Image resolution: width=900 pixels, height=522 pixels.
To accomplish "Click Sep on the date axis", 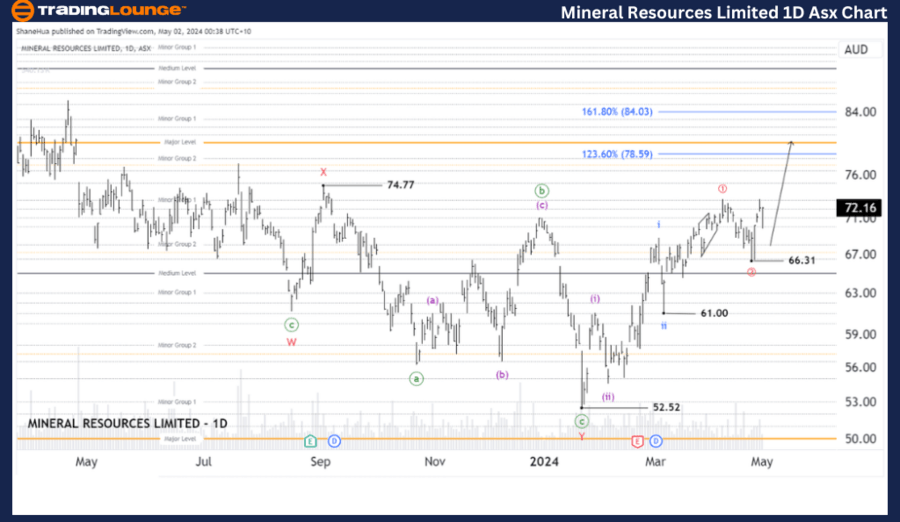I will [320, 462].
